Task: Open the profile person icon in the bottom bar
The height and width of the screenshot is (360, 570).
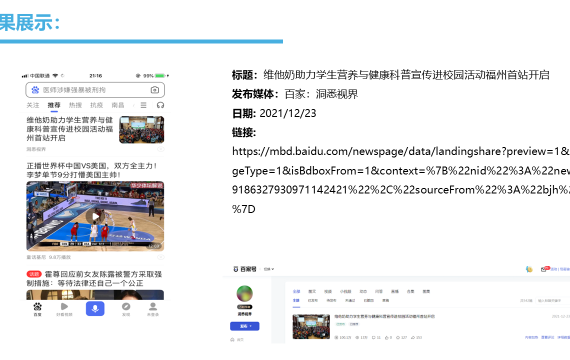Action: click(x=153, y=307)
